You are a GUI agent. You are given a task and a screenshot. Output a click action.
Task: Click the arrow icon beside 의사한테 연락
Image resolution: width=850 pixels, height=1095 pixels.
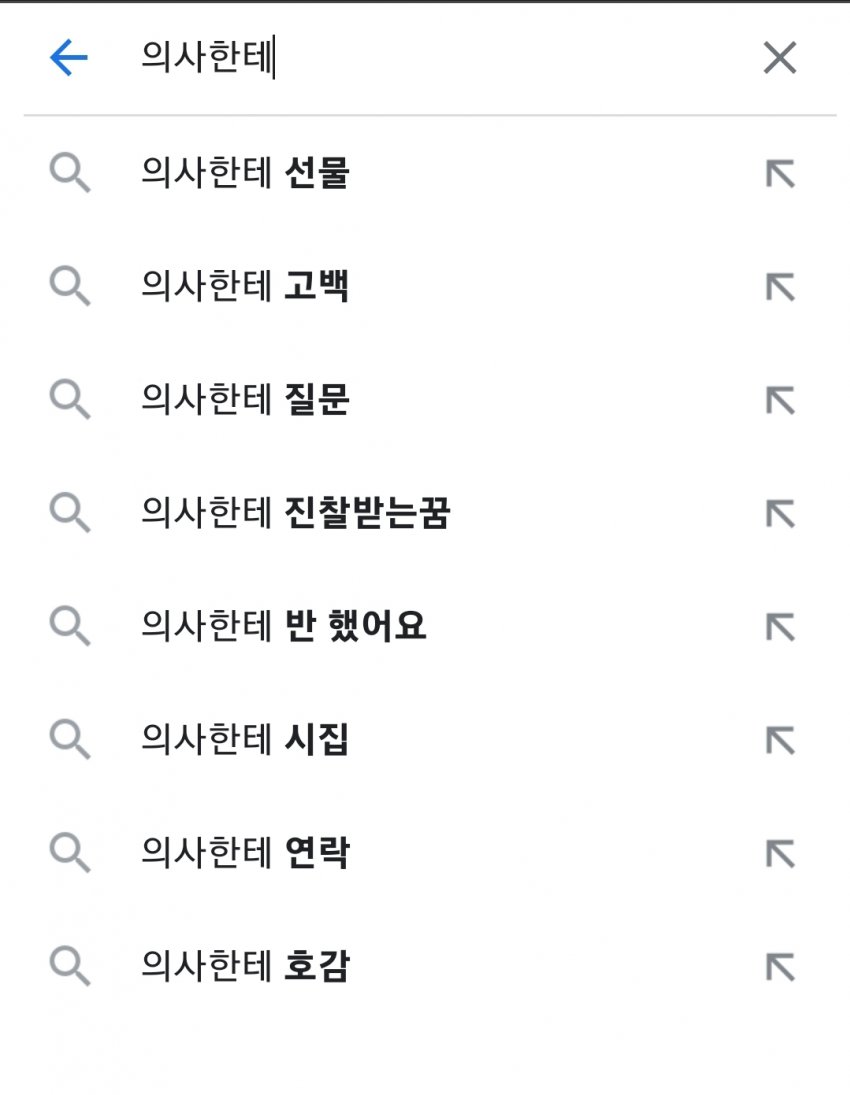point(779,853)
